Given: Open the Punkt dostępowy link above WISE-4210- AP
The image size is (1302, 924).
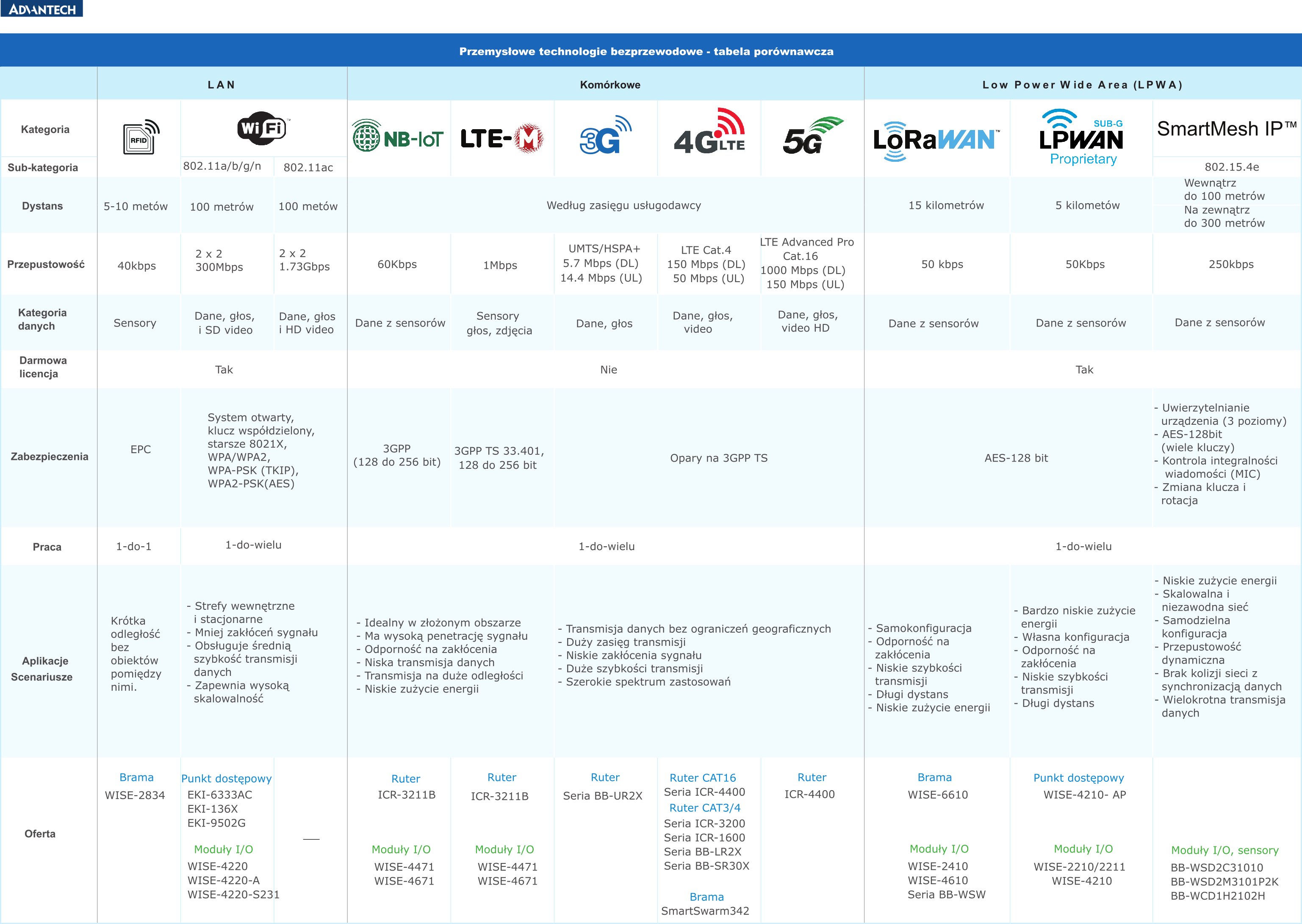Looking at the screenshot, I should pos(1079,778).
